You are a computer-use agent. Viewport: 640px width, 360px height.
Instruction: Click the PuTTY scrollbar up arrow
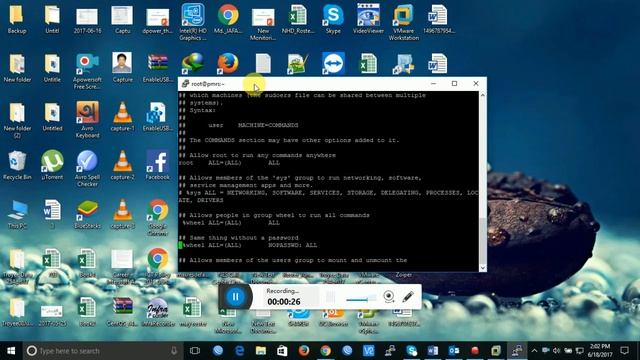pos(482,95)
